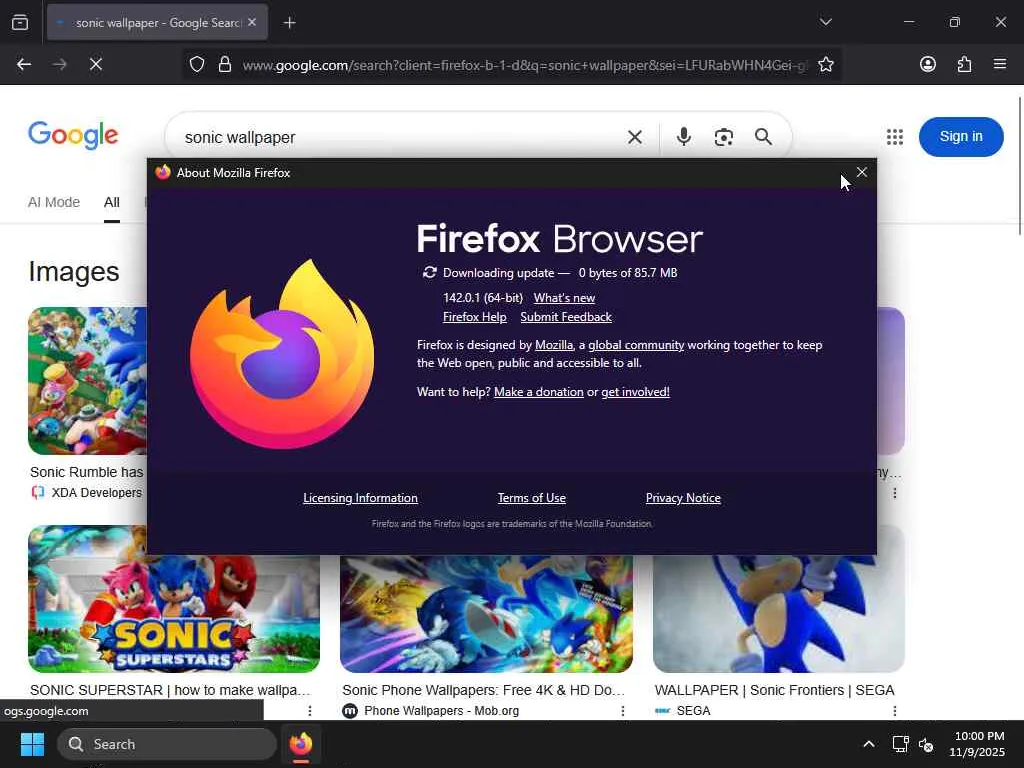The image size is (1024, 768).
Task: Open the What's new link
Action: (564, 298)
